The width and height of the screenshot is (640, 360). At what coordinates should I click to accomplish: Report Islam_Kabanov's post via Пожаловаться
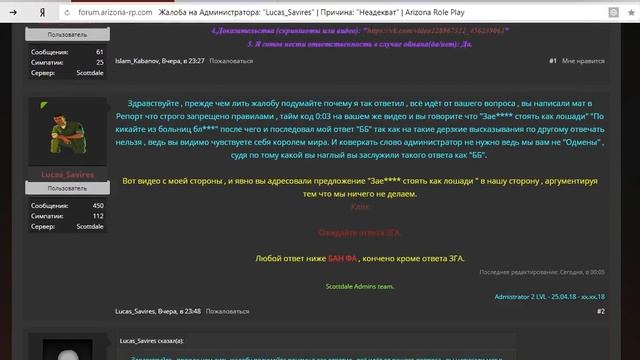pyautogui.click(x=231, y=61)
